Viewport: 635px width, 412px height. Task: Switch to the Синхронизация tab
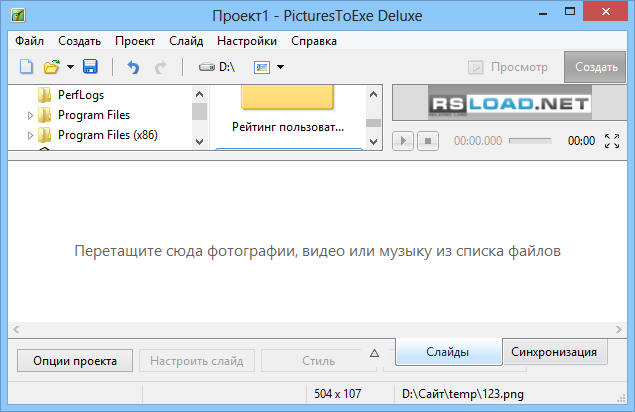tap(554, 352)
